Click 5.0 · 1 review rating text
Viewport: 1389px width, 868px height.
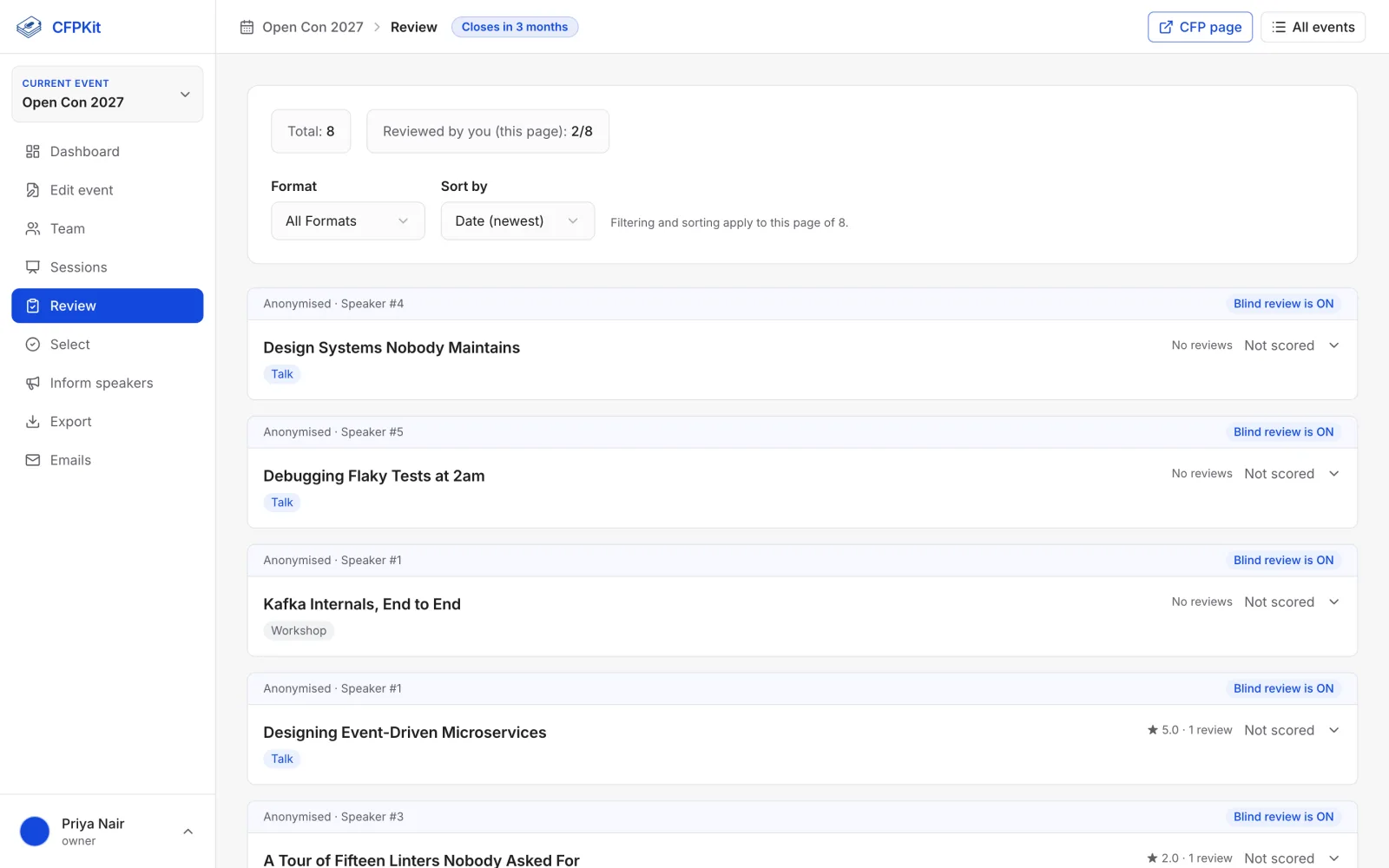1196,730
